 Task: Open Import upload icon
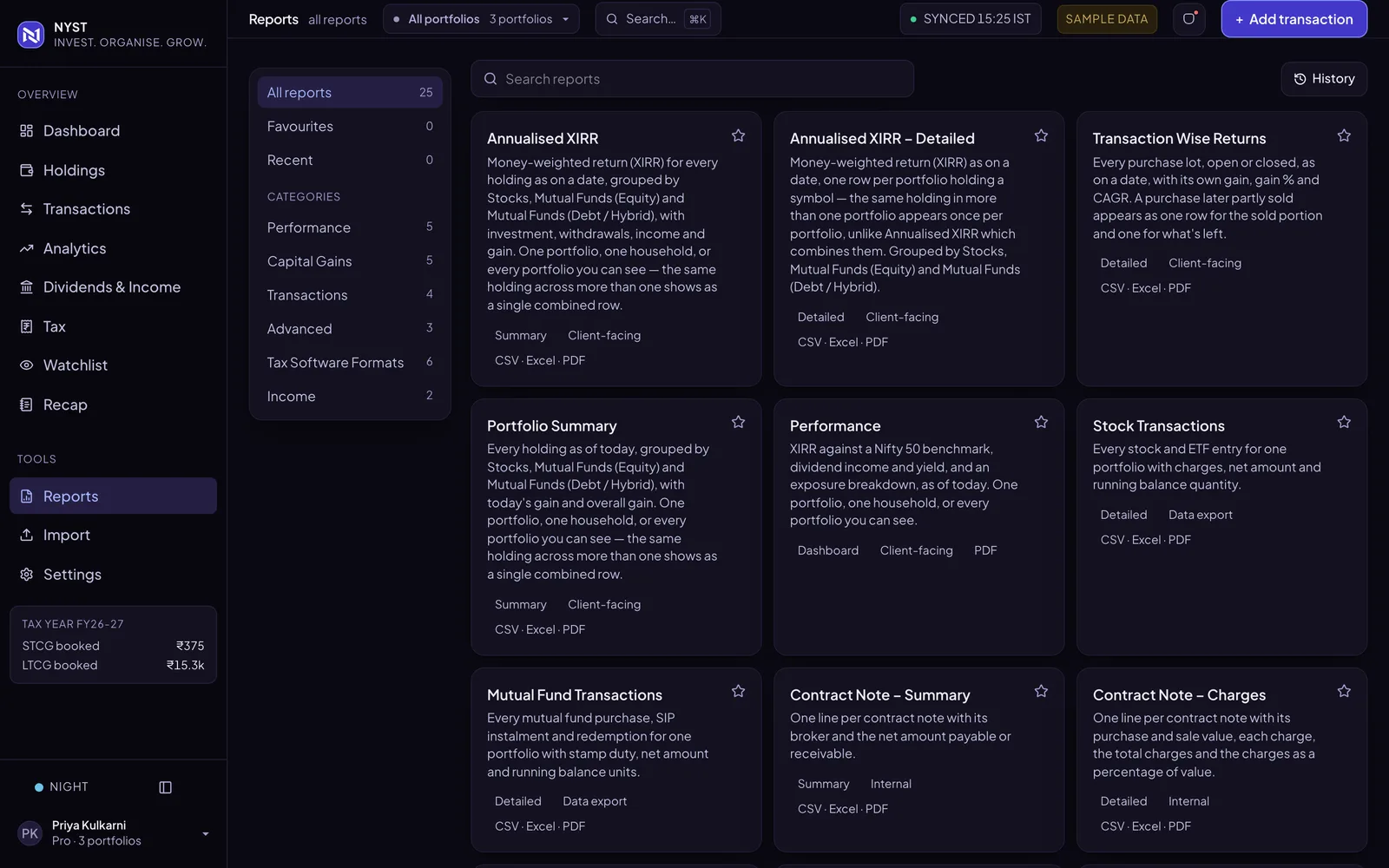coord(27,535)
